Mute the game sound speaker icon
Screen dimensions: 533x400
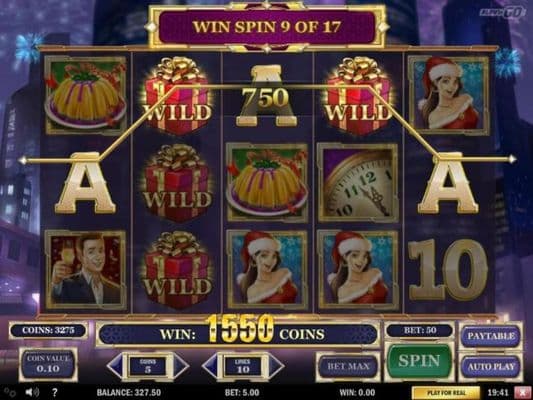(32, 393)
